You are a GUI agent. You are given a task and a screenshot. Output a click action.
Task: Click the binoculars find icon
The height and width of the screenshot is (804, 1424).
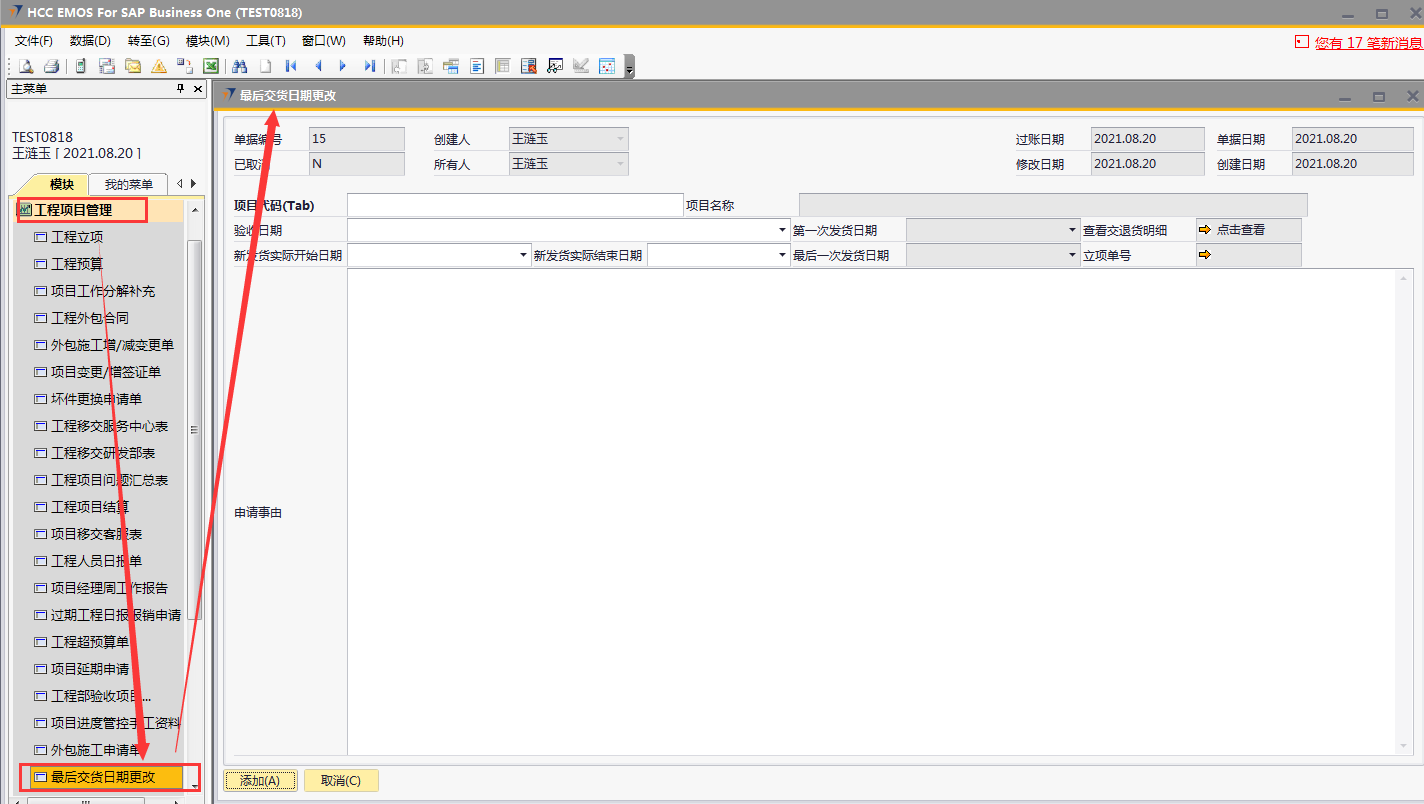tap(240, 66)
